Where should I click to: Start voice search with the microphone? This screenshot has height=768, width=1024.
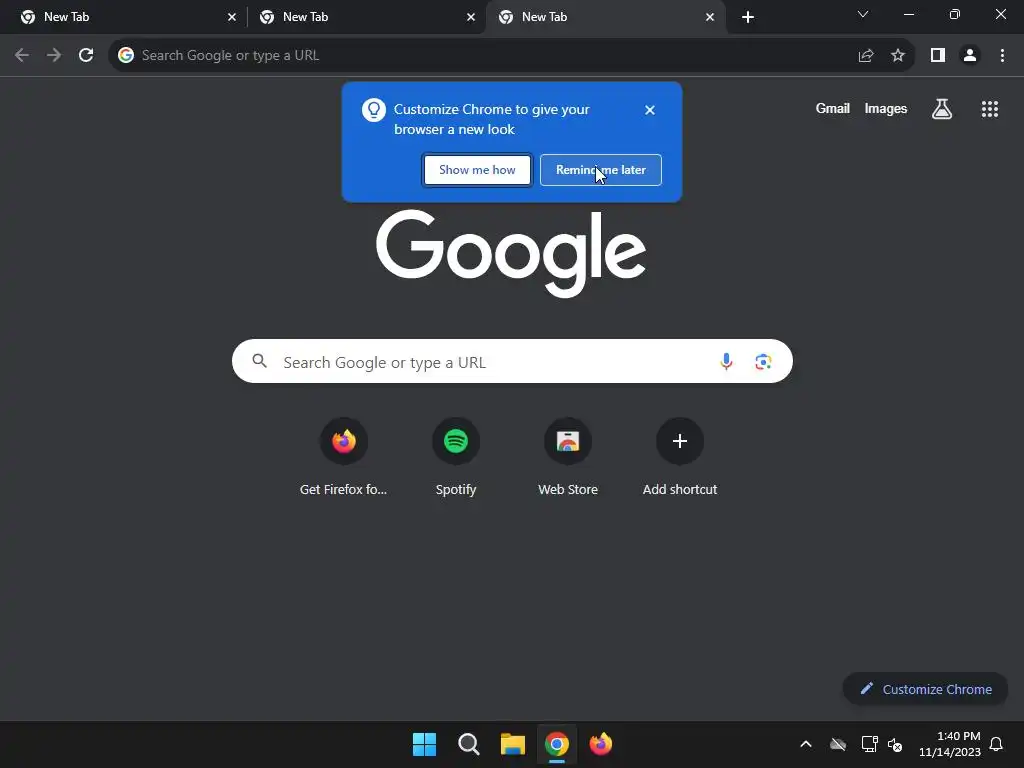coord(726,361)
